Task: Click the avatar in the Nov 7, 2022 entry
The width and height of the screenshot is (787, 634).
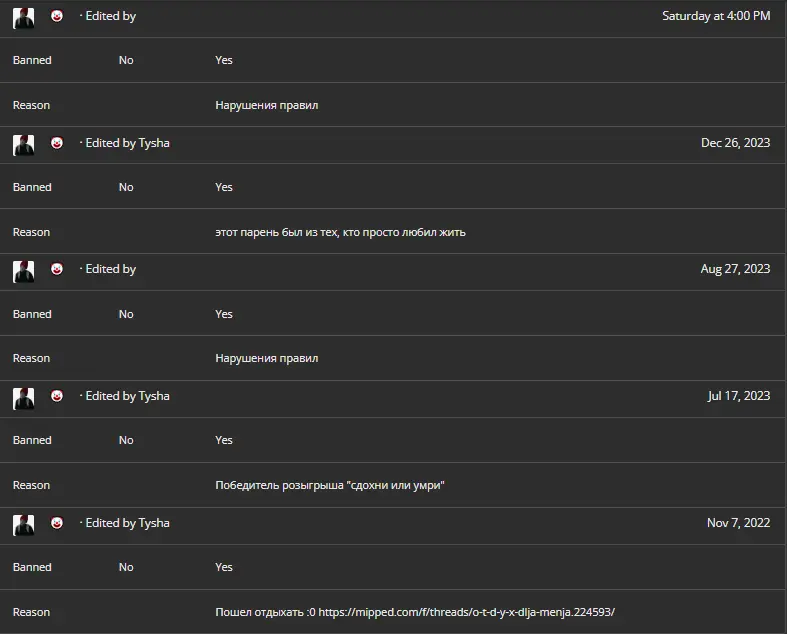Action: [24, 526]
